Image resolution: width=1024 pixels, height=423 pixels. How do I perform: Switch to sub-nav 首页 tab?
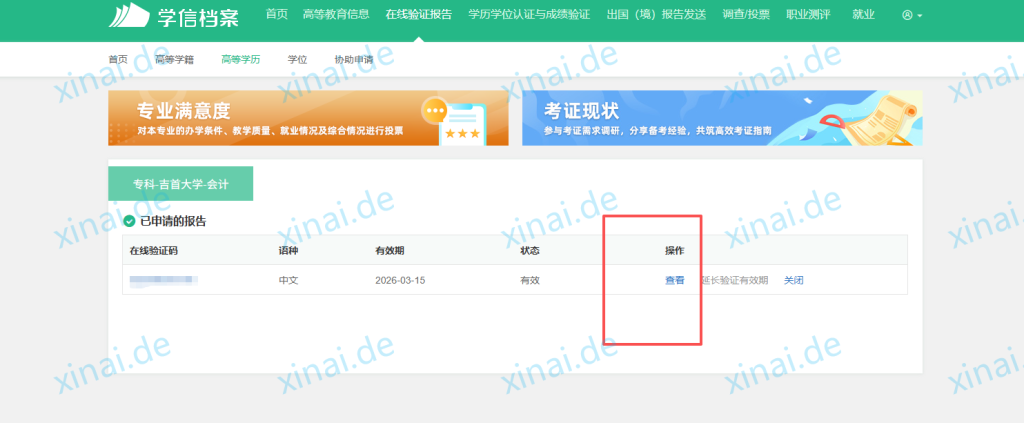click(118, 59)
